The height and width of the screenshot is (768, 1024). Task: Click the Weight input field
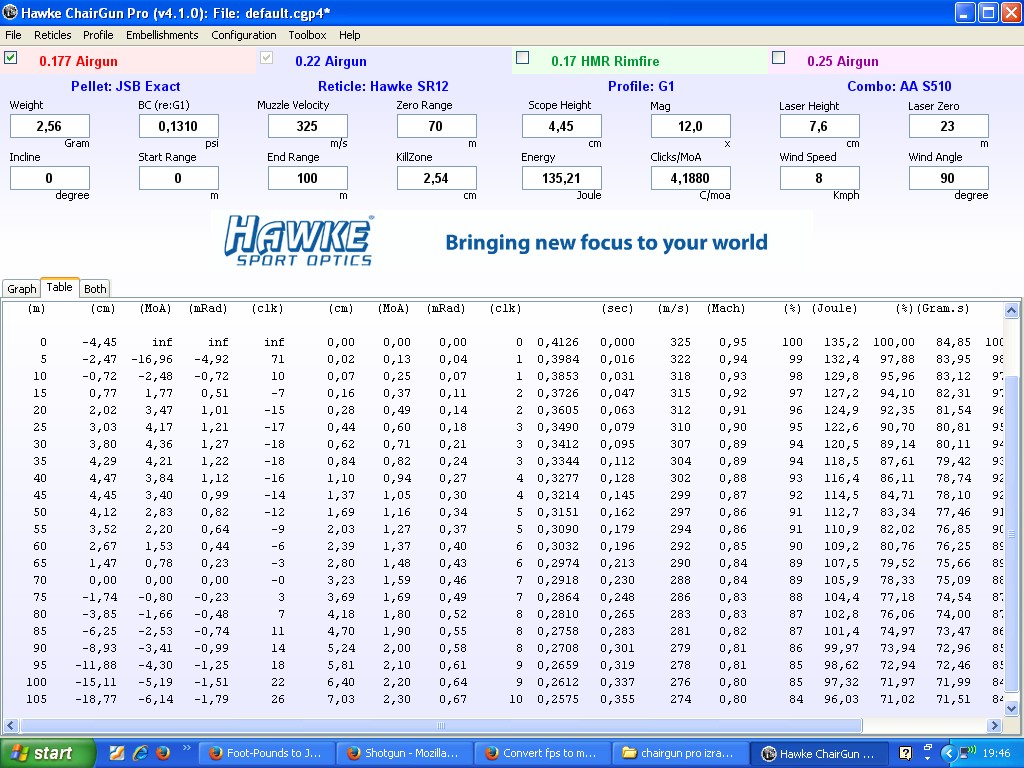pos(50,126)
